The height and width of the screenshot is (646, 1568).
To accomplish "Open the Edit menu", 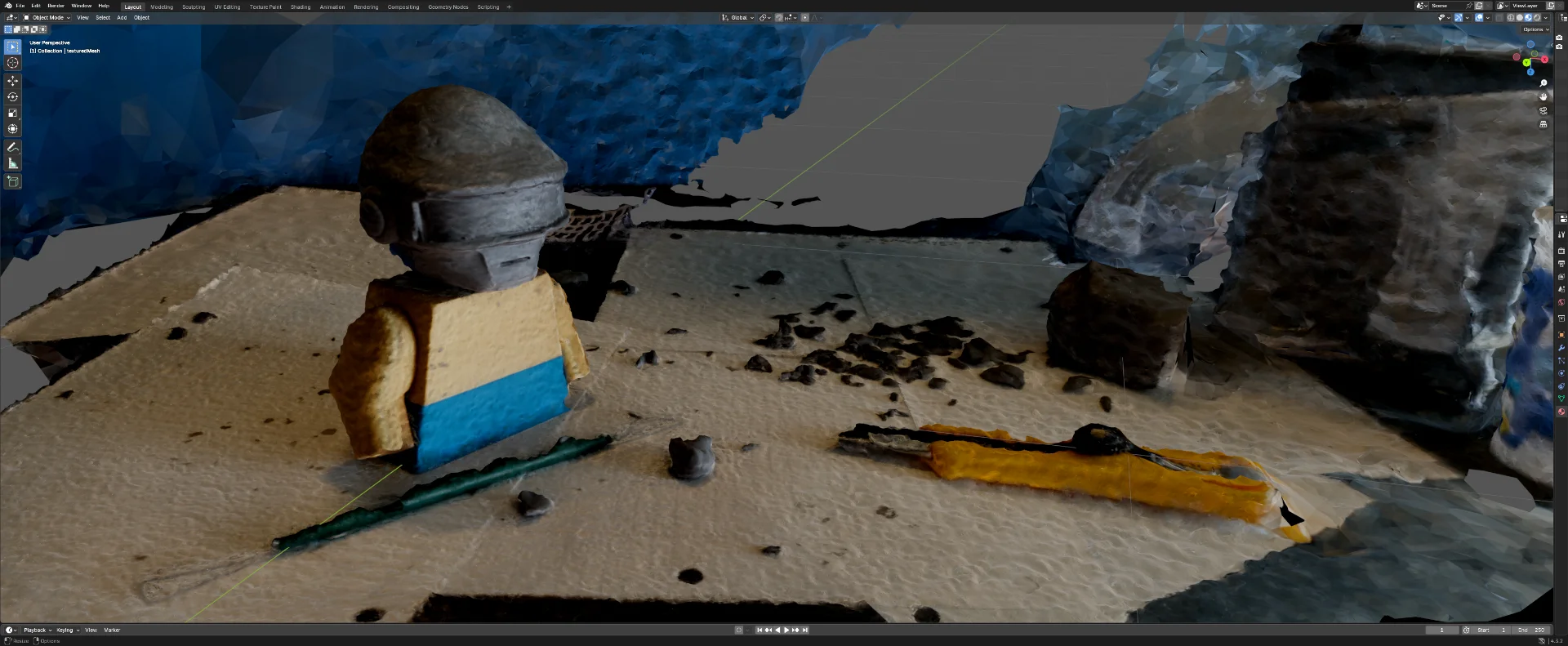I will pos(36,6).
